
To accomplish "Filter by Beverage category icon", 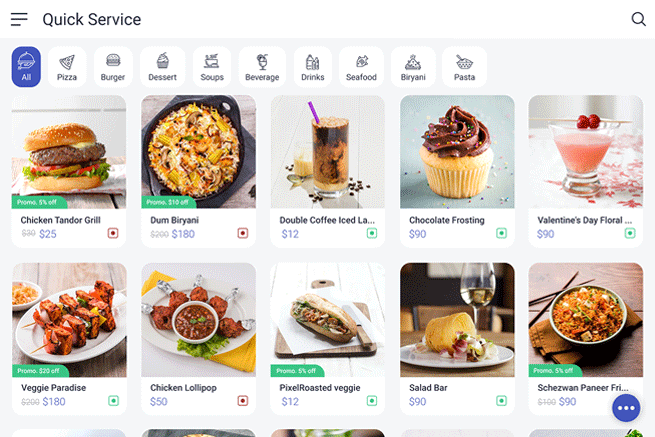I will coord(262,62).
